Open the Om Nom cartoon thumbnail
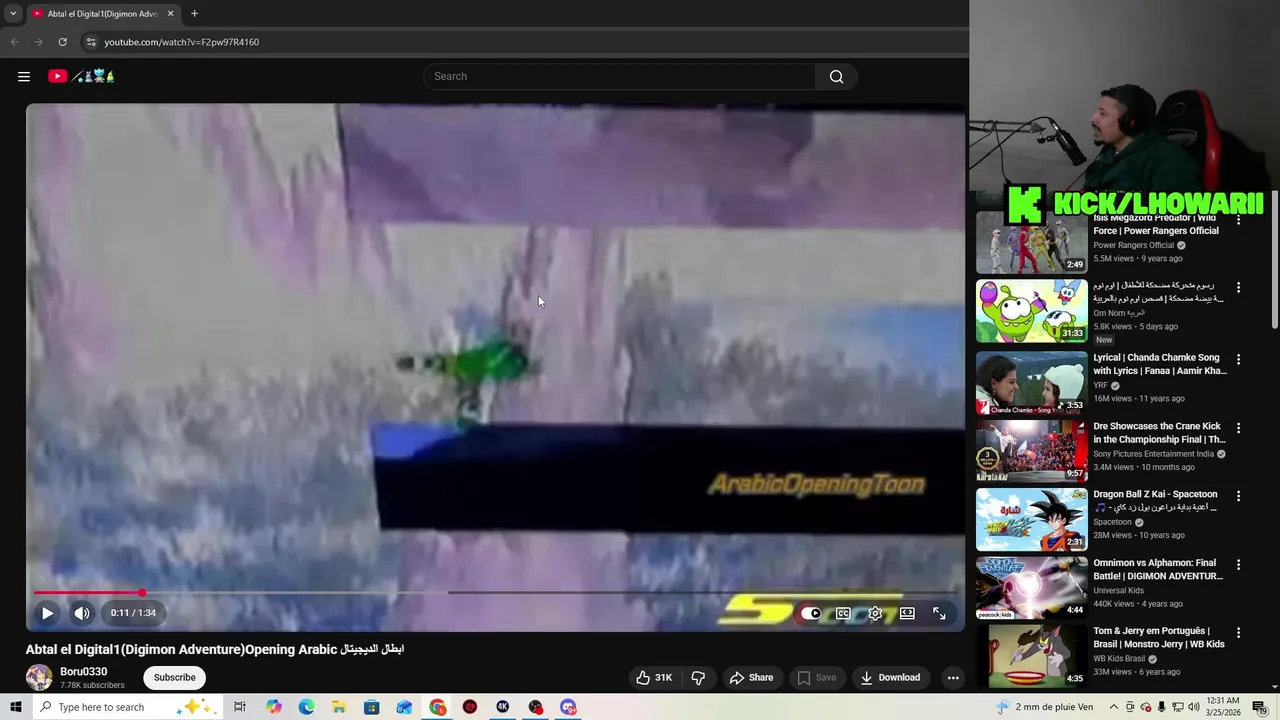The image size is (1280, 720). [x=1031, y=311]
